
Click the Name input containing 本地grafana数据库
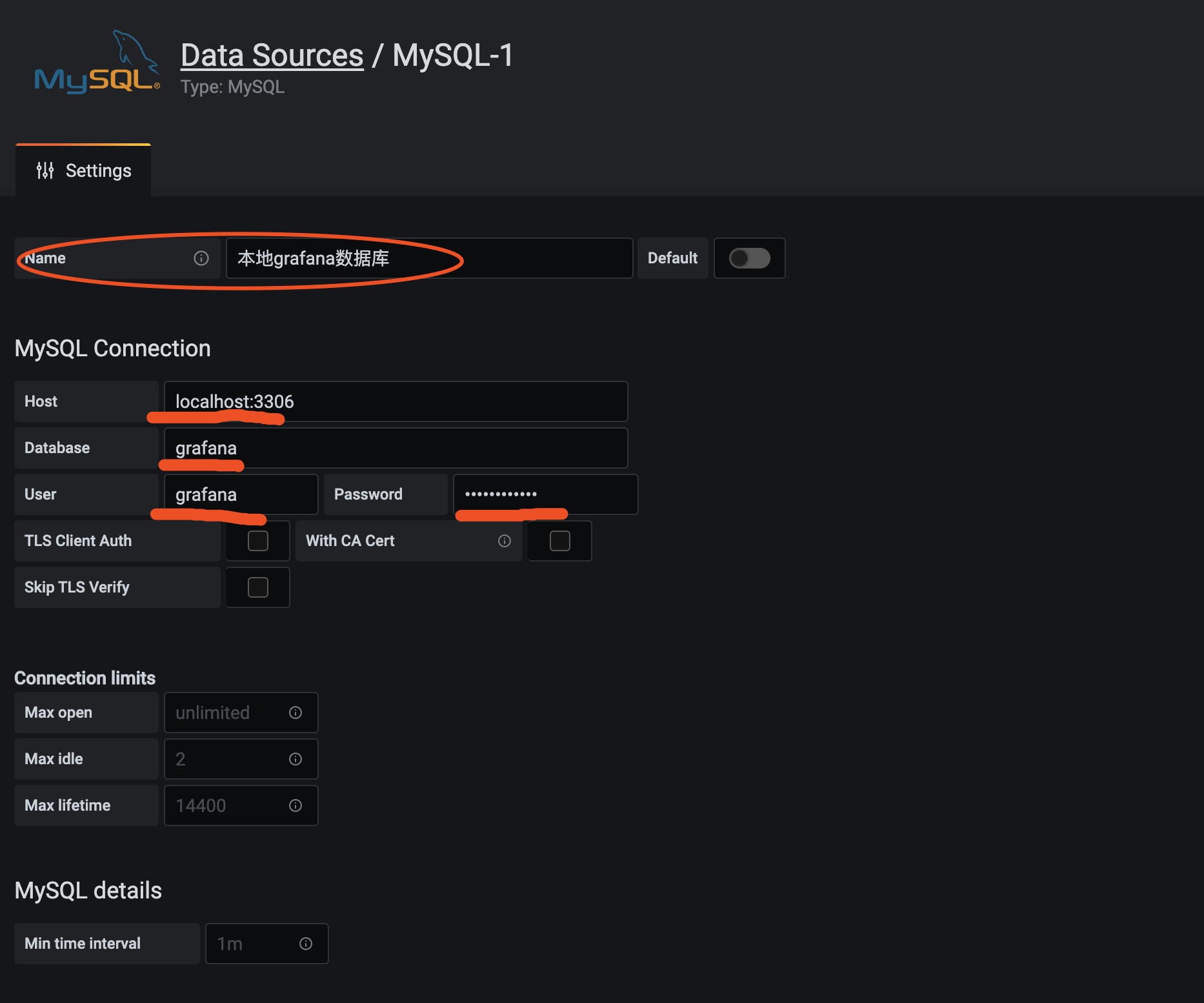pyautogui.click(x=428, y=258)
